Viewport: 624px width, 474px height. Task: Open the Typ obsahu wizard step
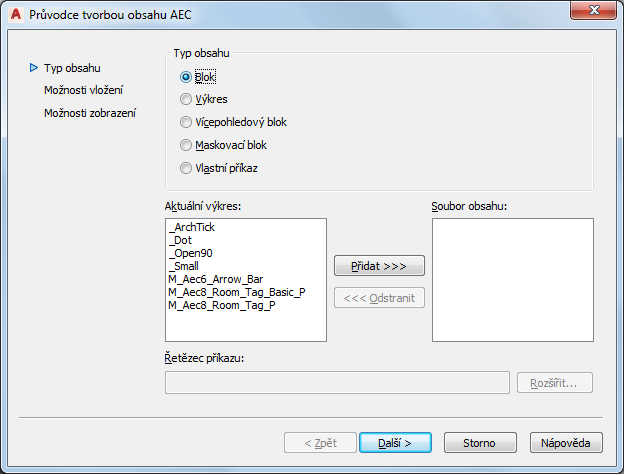[x=72, y=68]
